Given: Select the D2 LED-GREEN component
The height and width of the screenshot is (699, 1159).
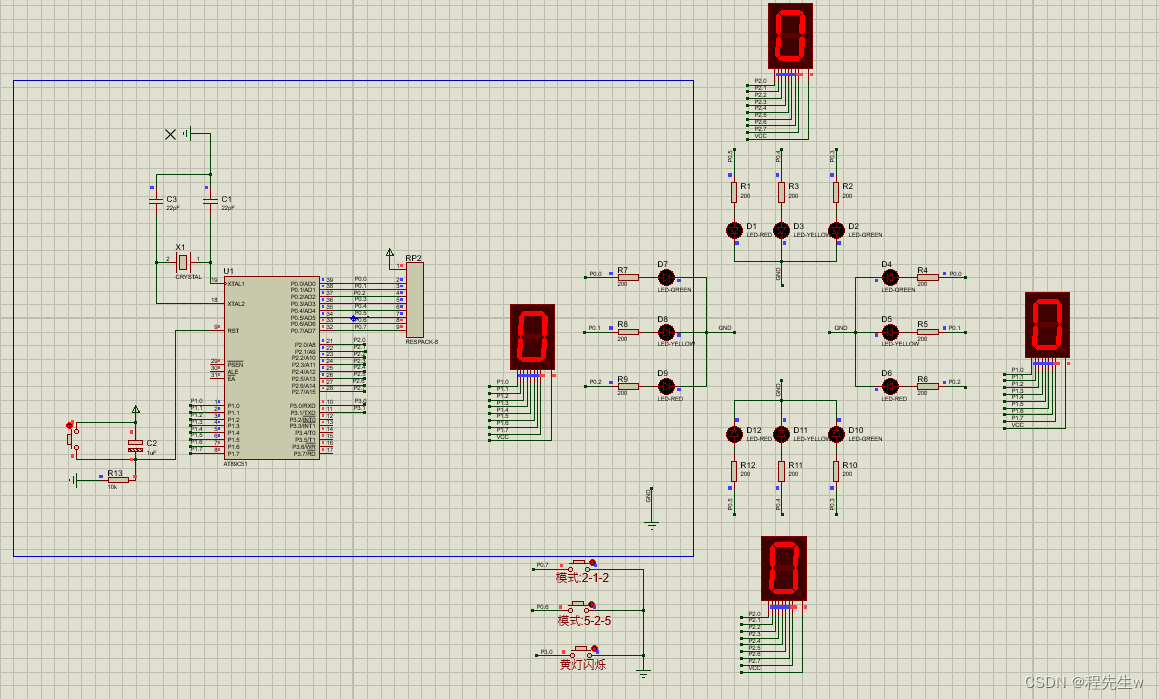Looking at the screenshot, I should pos(836,231).
